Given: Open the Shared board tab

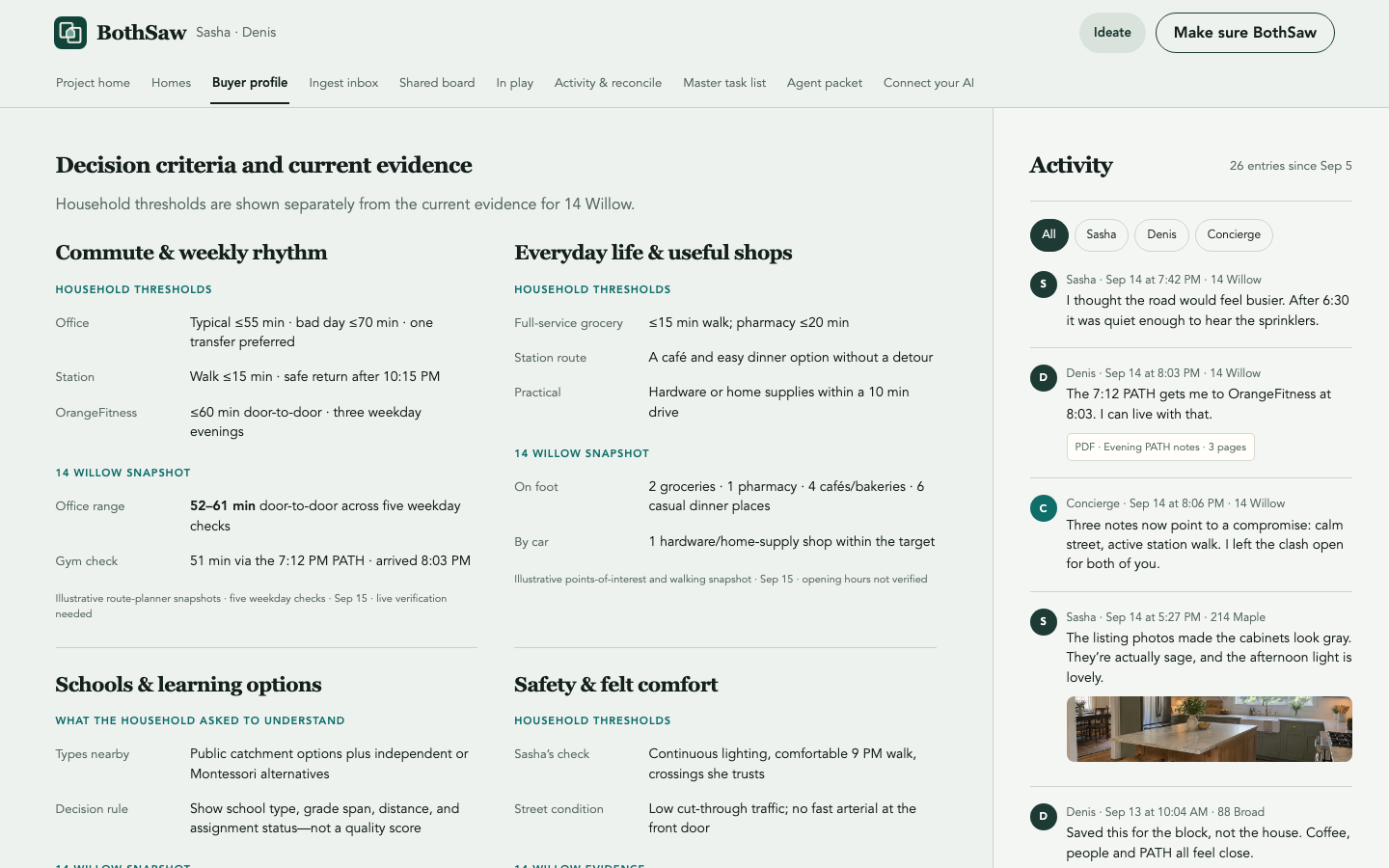Looking at the screenshot, I should coord(437,83).
